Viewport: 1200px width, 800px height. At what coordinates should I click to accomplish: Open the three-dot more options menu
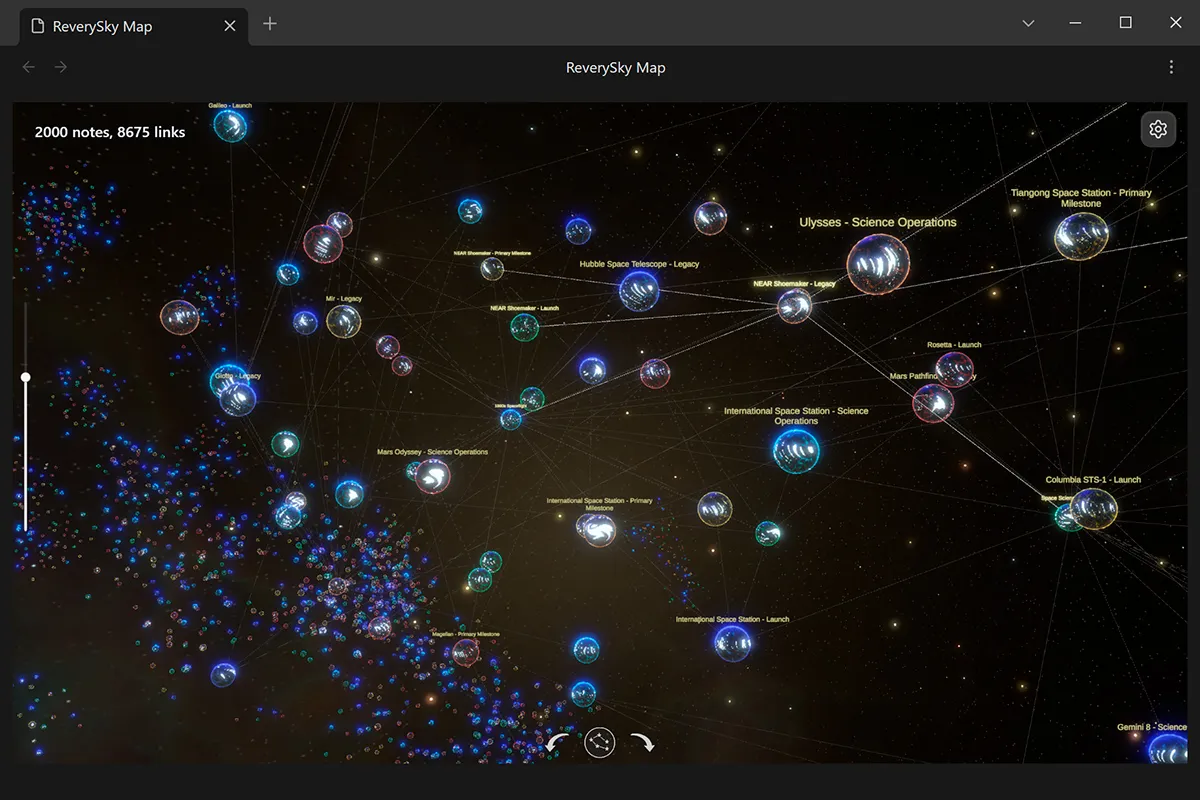coord(1171,67)
